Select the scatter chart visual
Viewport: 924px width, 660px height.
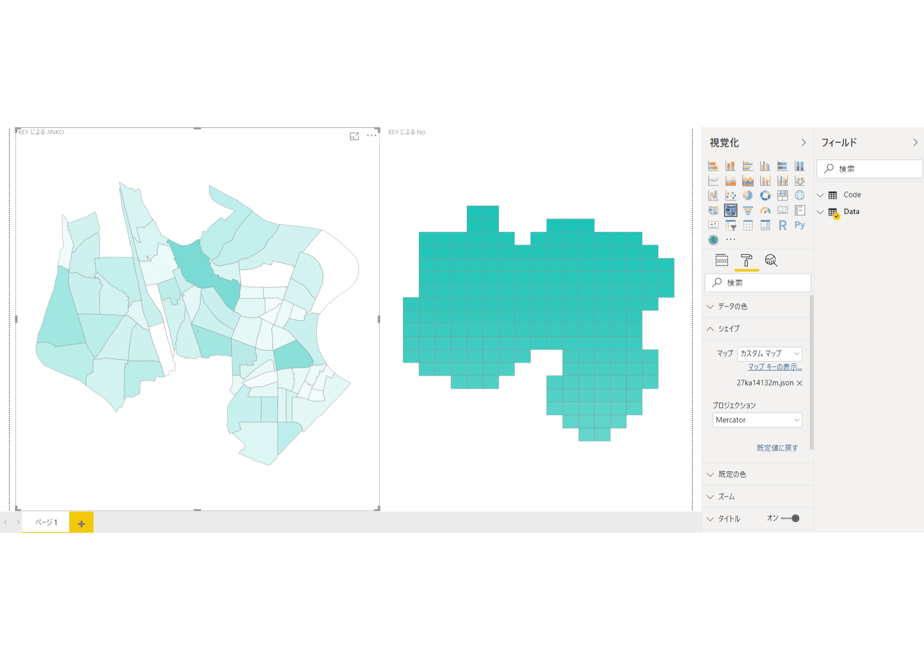[x=730, y=195]
